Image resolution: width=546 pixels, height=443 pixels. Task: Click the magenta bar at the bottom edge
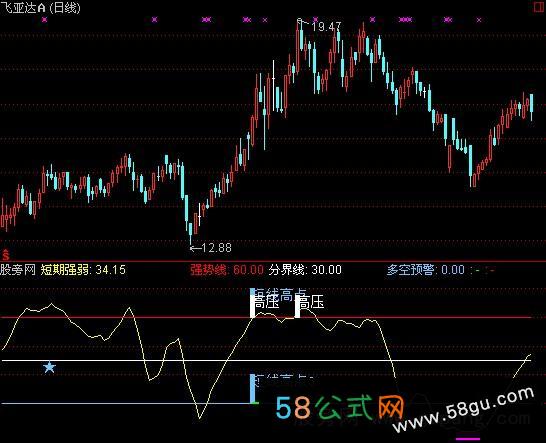click(468, 439)
